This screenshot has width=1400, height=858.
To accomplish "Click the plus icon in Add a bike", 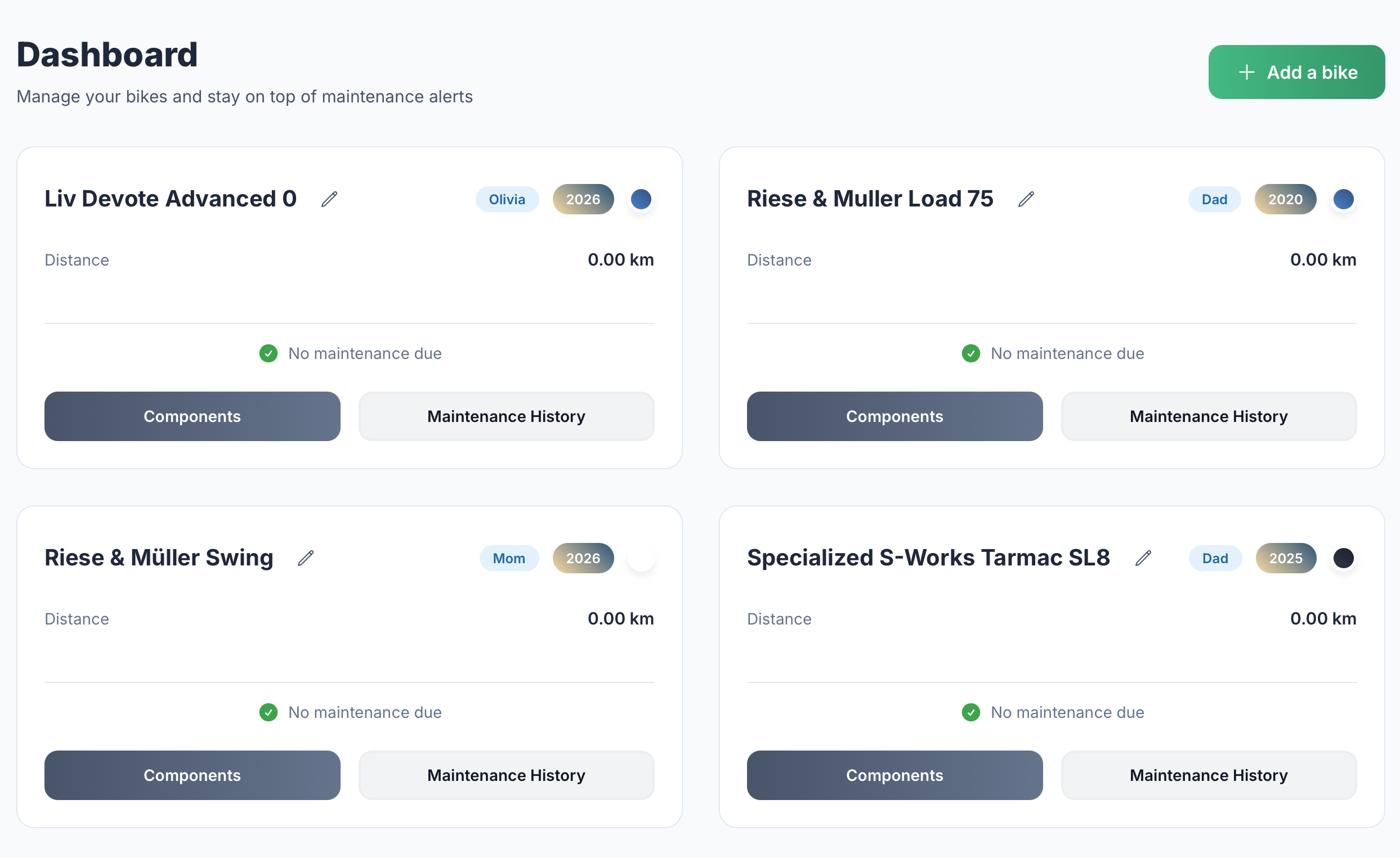I will [x=1246, y=72].
